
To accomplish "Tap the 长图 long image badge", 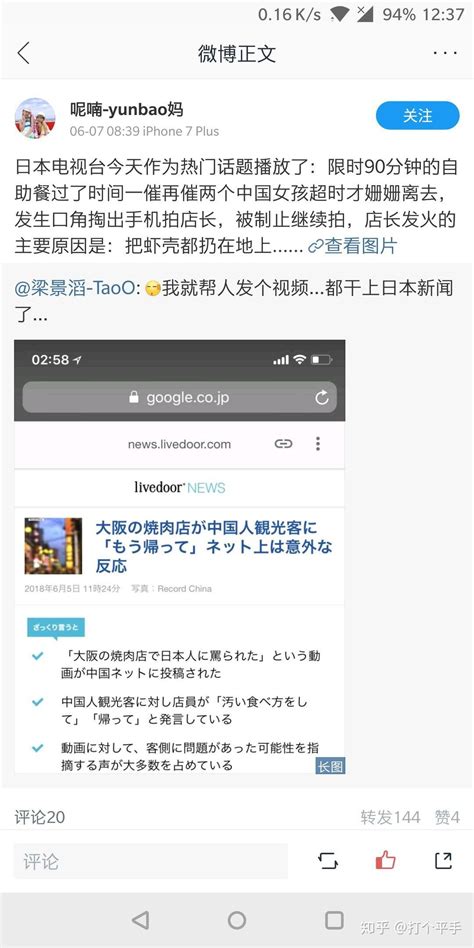I will pyautogui.click(x=330, y=767).
